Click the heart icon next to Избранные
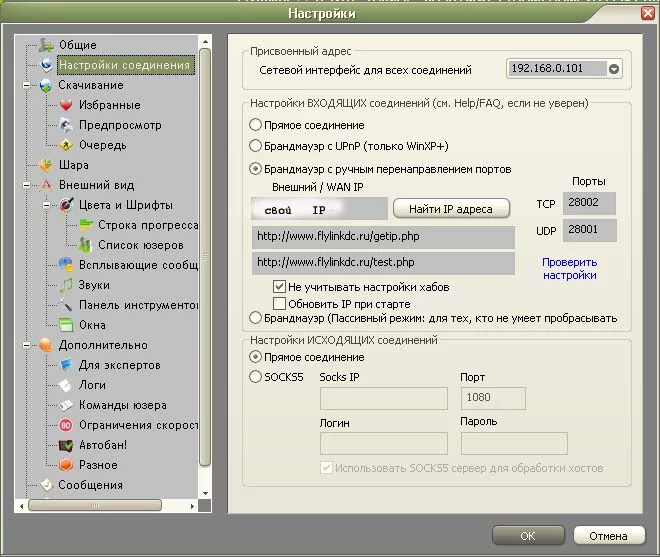This screenshot has height=557, width=660. coord(66,105)
